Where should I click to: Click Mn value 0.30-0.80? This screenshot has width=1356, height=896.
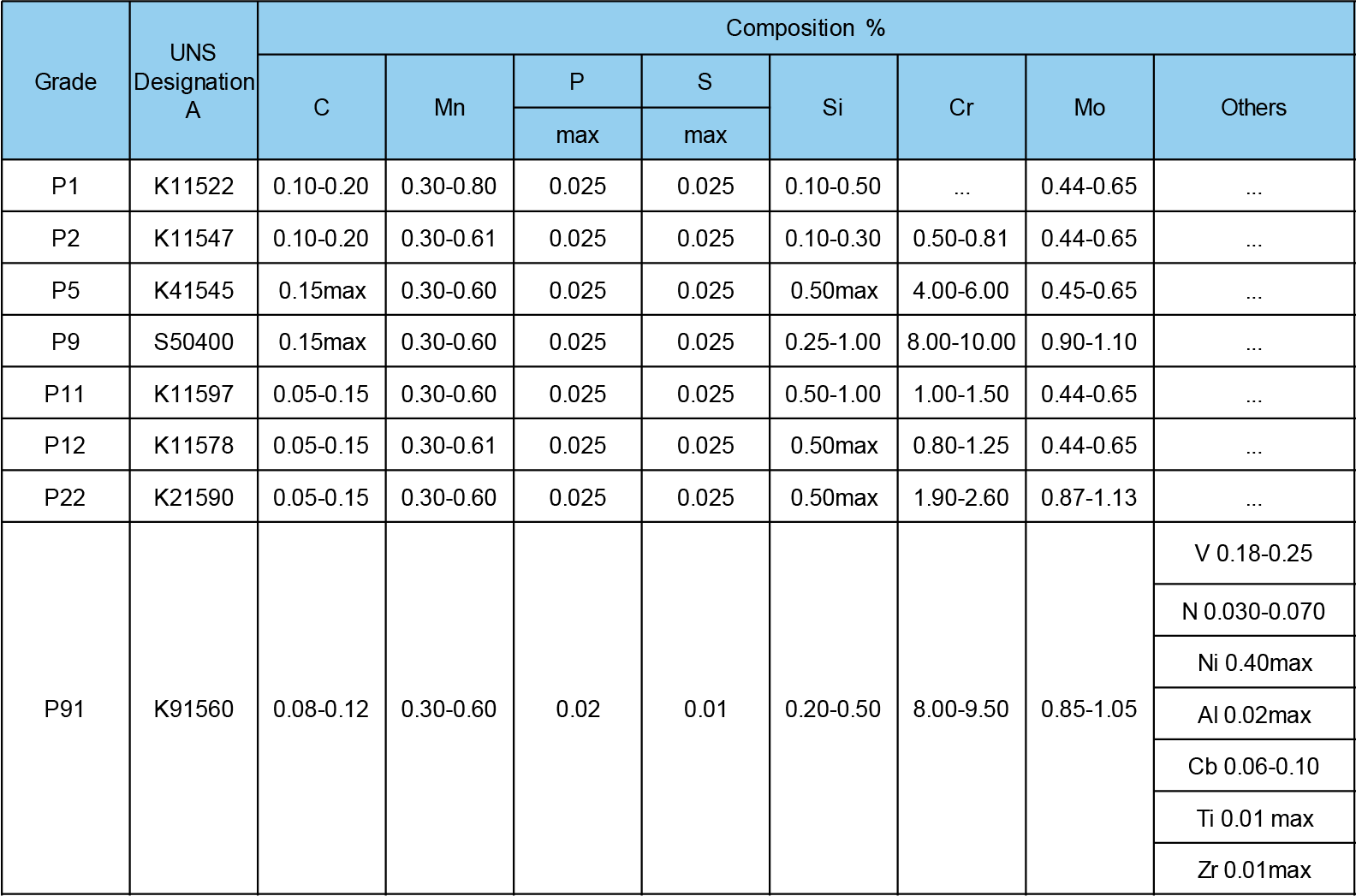pos(449,186)
